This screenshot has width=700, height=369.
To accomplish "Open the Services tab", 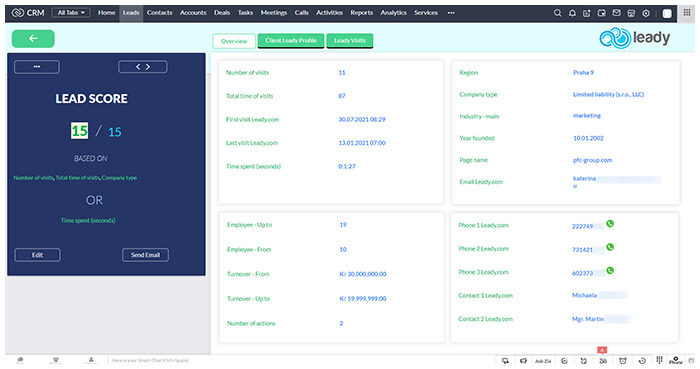I will (x=425, y=12).
